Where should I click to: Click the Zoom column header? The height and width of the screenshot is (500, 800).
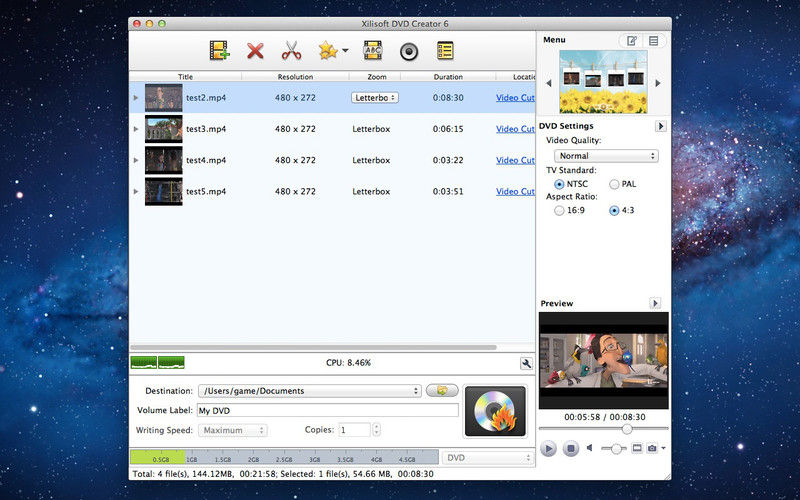click(377, 77)
